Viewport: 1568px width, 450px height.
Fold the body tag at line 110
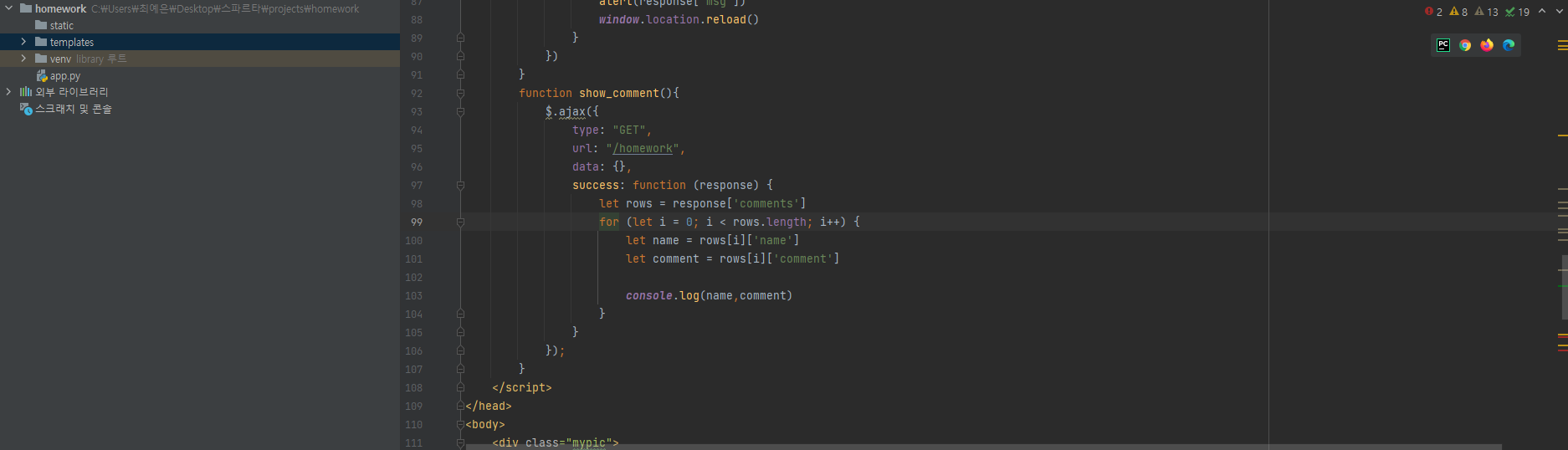coord(460,425)
